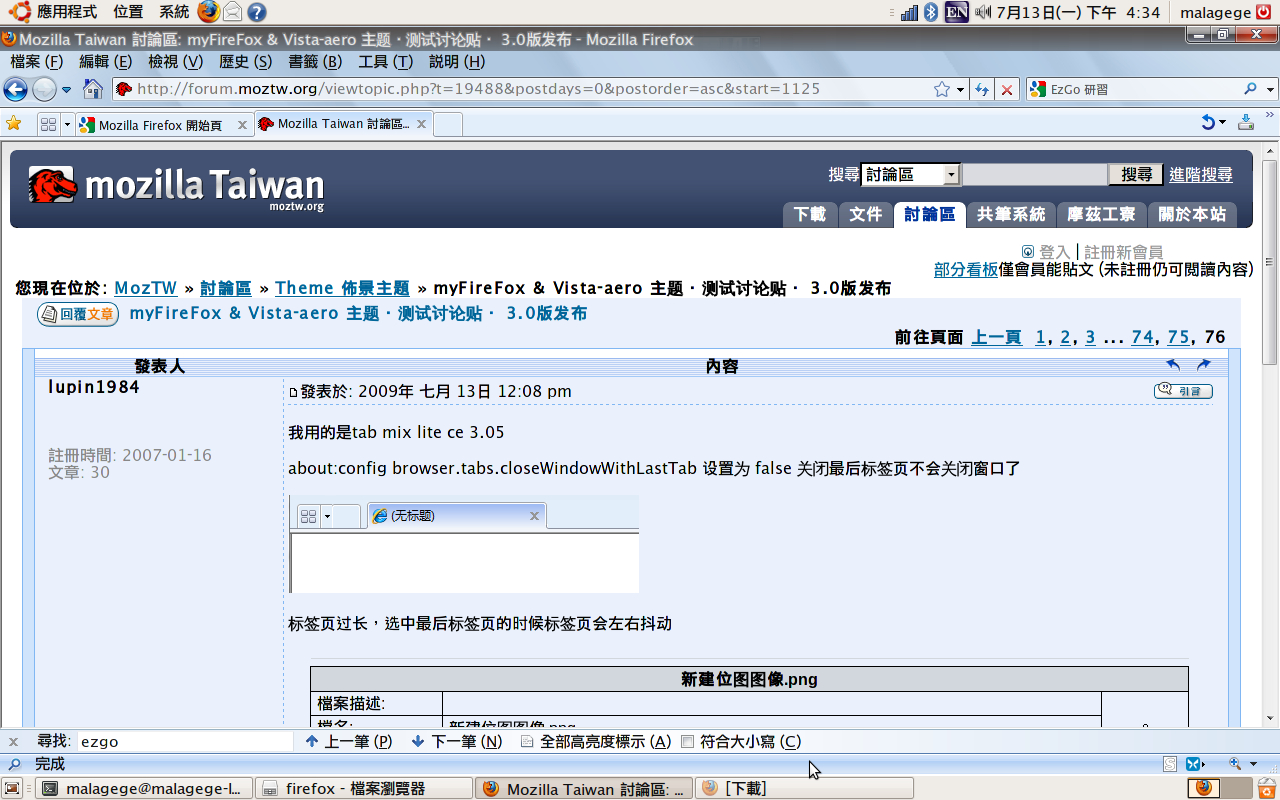Expand the undo closed tab dropdown arrow
This screenshot has width=1280, height=800.
coord(1224,123)
